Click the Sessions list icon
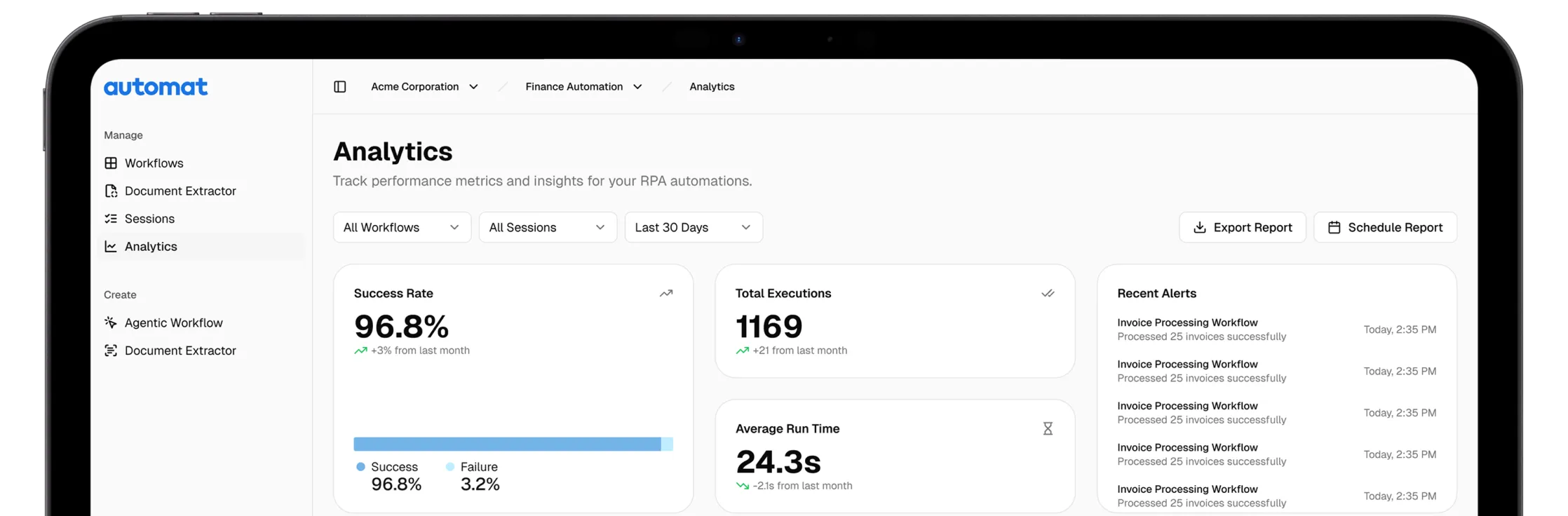 pos(111,219)
